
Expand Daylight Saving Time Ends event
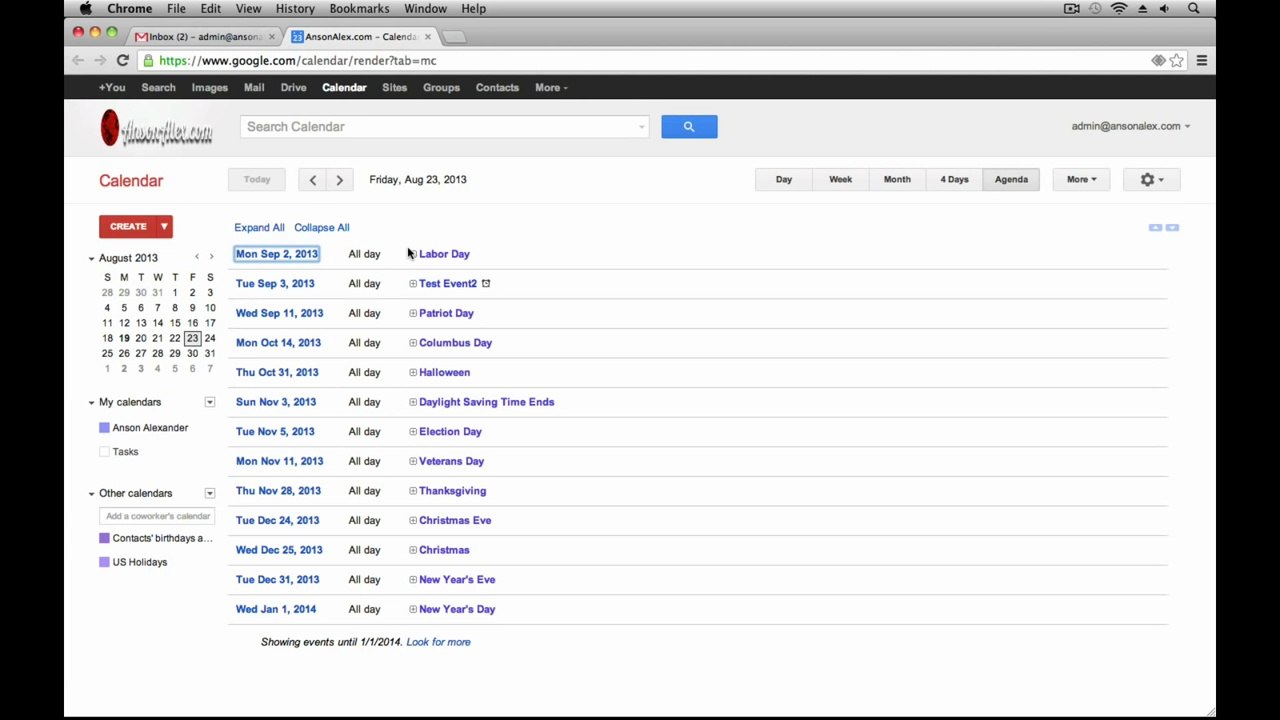(x=413, y=402)
